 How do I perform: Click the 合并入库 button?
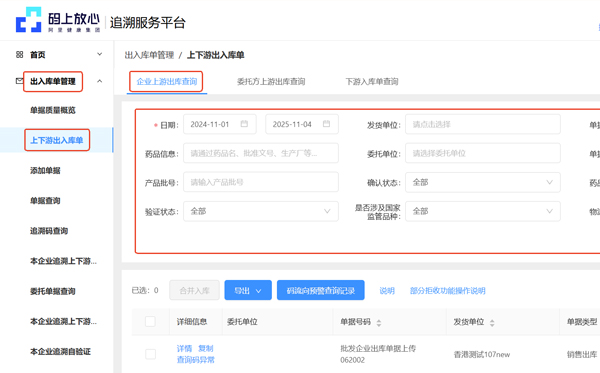[x=194, y=290]
